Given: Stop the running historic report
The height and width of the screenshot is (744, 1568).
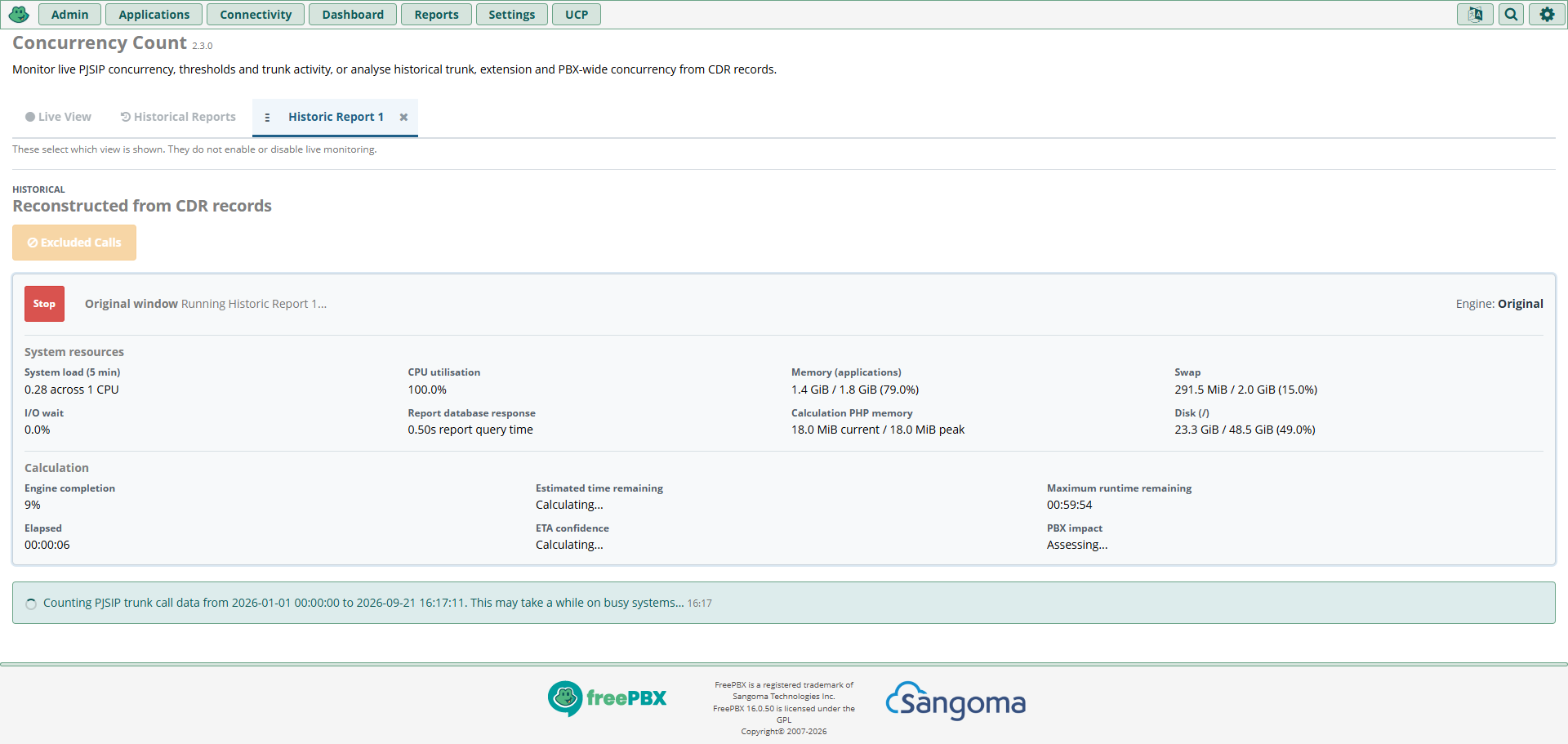Looking at the screenshot, I should tap(44, 304).
